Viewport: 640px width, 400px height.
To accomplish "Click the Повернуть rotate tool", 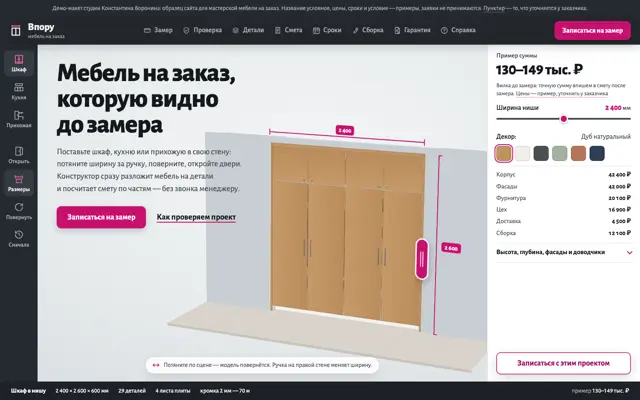I will point(19,211).
